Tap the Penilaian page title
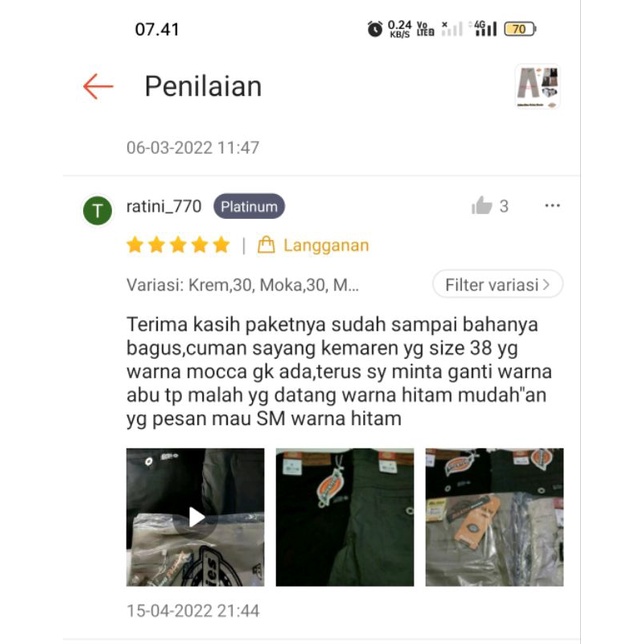644x644 pixels. coord(203,86)
